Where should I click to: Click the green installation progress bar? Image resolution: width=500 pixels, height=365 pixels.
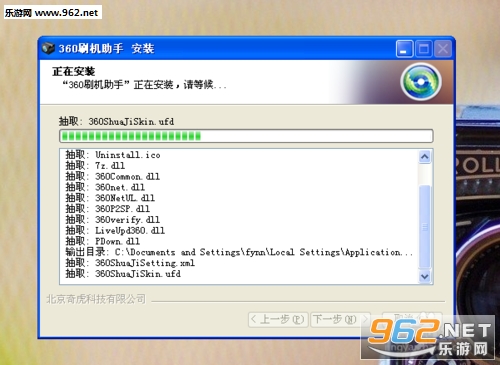tap(246, 136)
